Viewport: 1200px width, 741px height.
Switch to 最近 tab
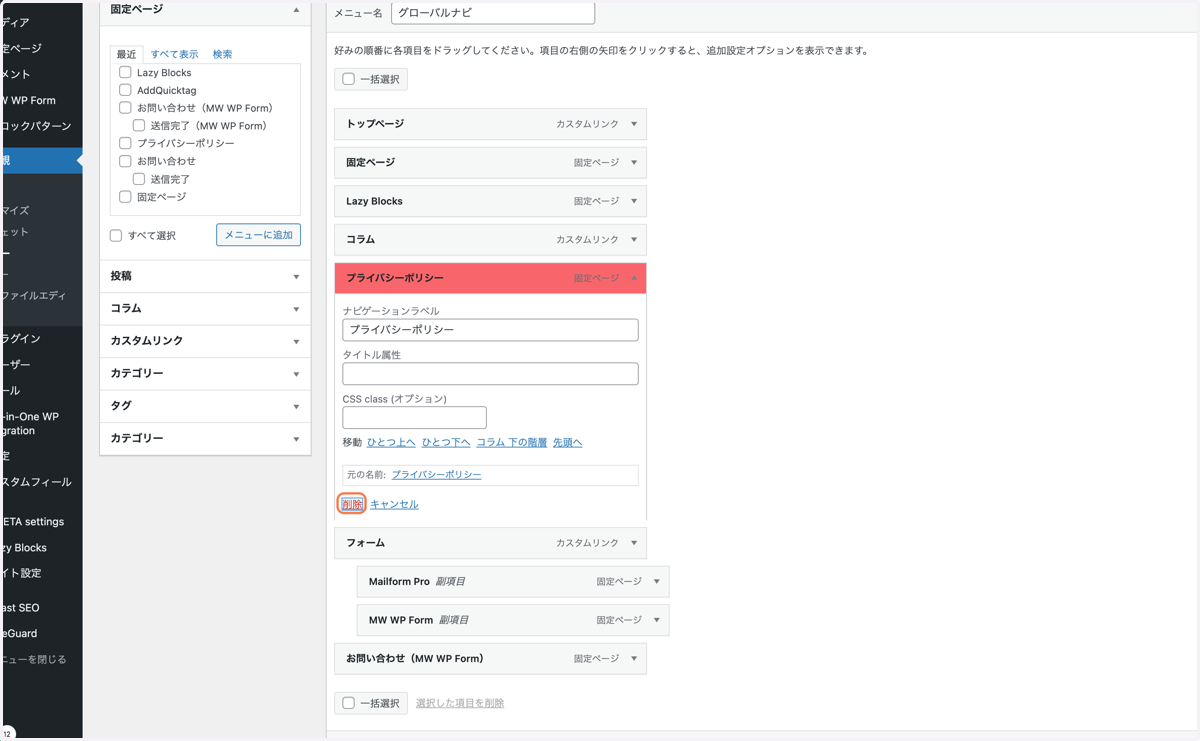tap(126, 54)
